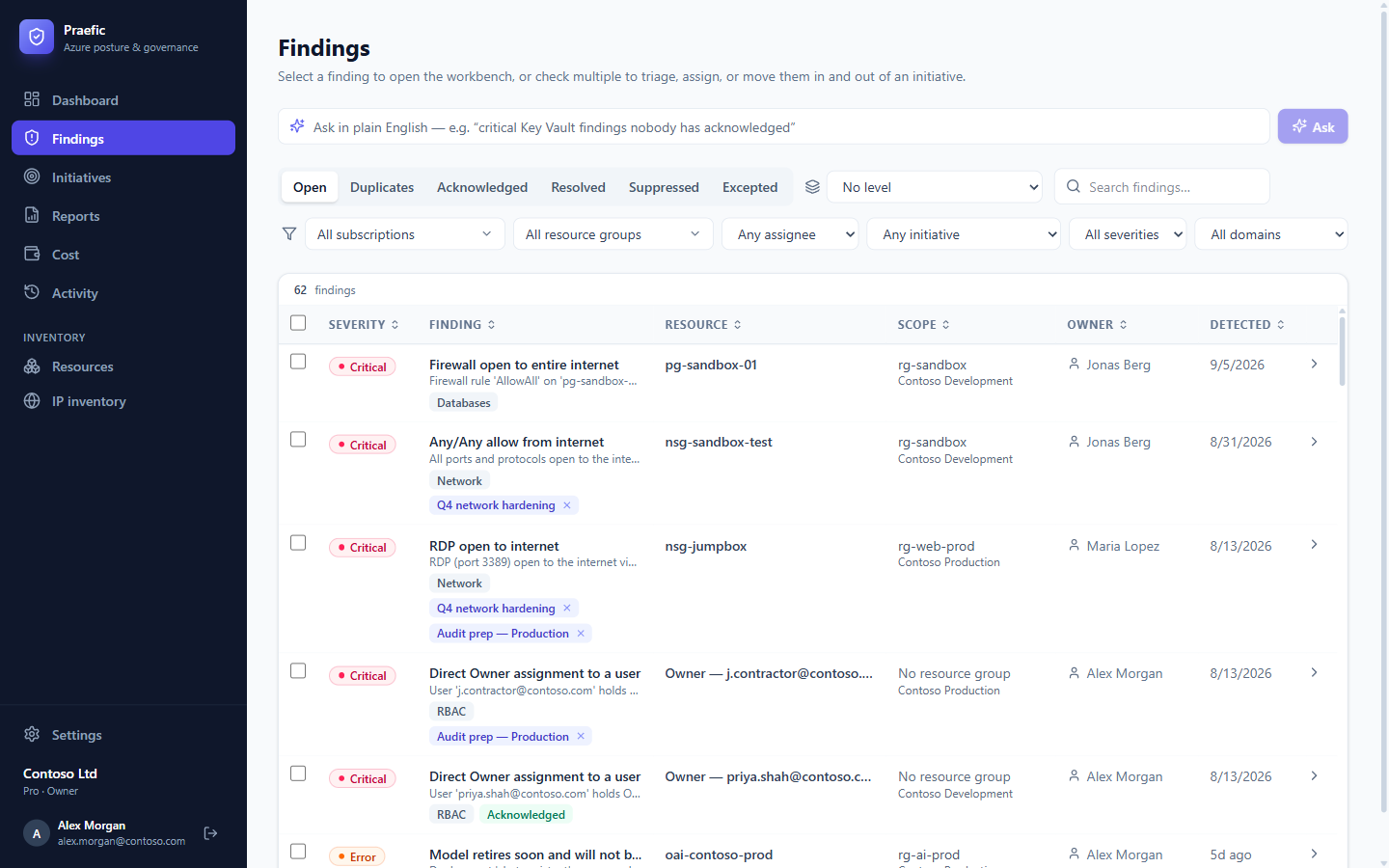Click the IP inventory globe icon

click(x=32, y=401)
